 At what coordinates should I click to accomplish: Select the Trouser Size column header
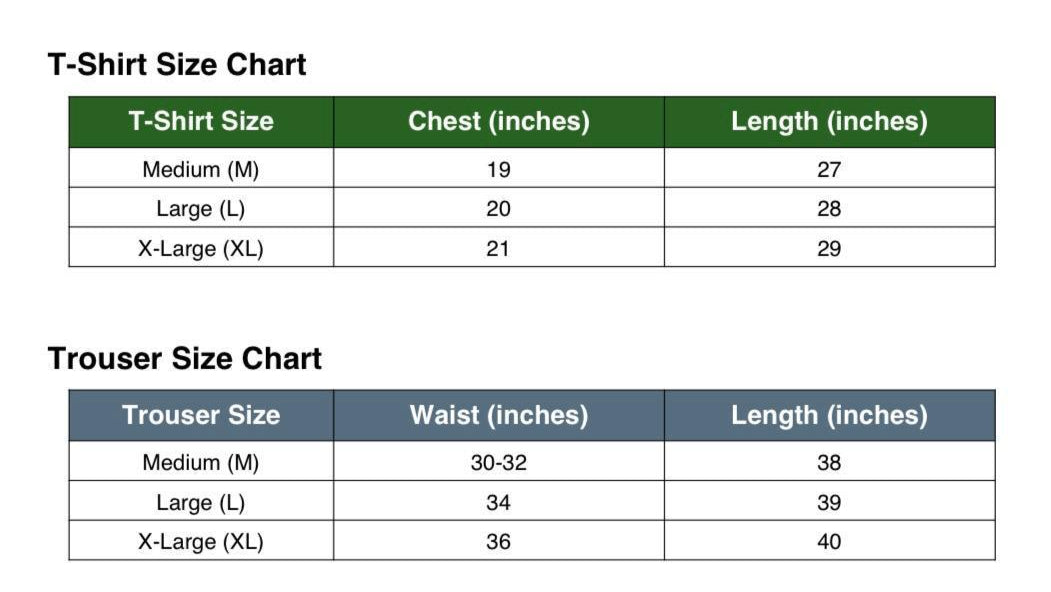(x=201, y=415)
